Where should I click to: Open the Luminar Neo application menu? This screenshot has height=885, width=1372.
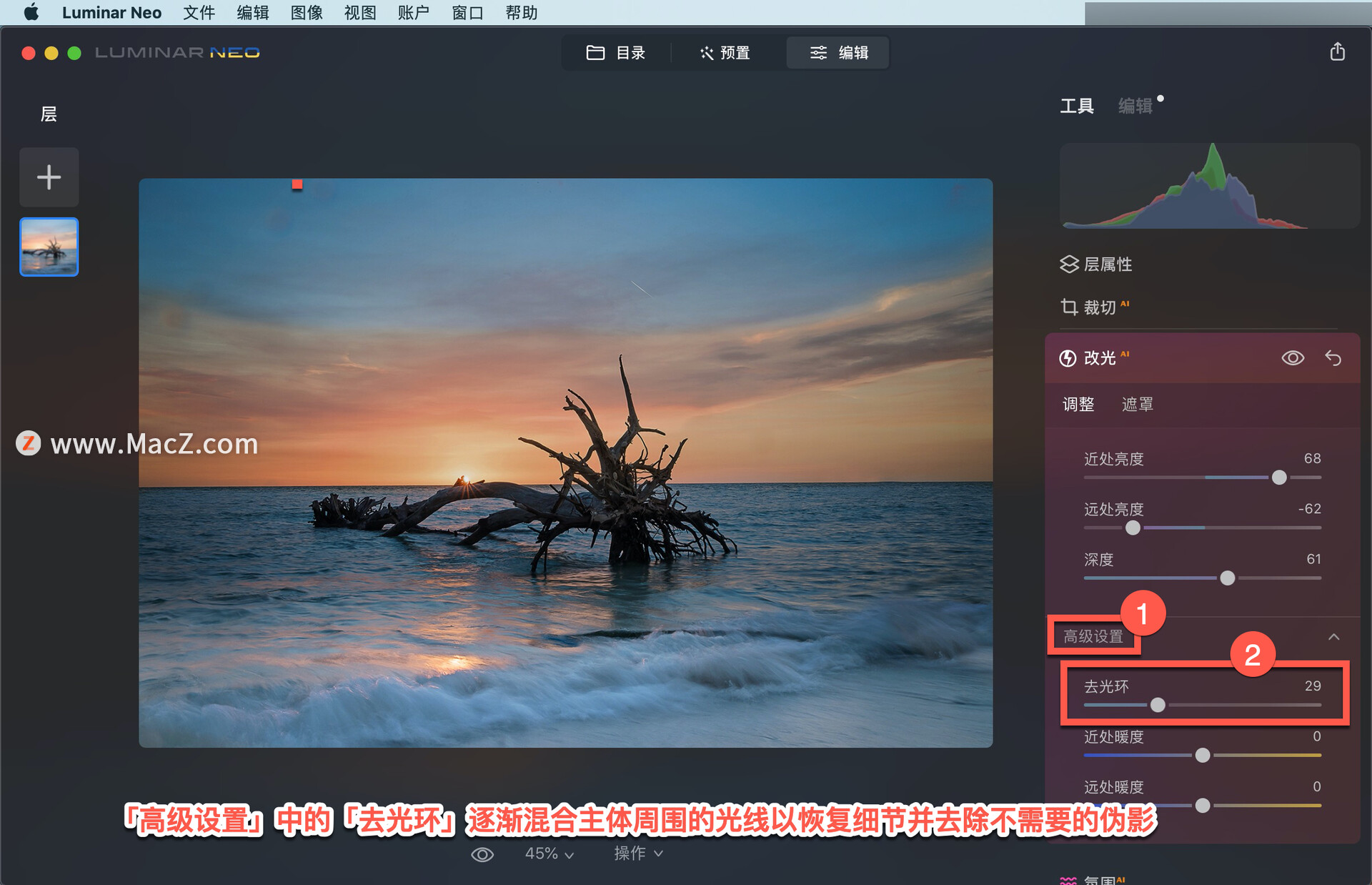pyautogui.click(x=111, y=12)
